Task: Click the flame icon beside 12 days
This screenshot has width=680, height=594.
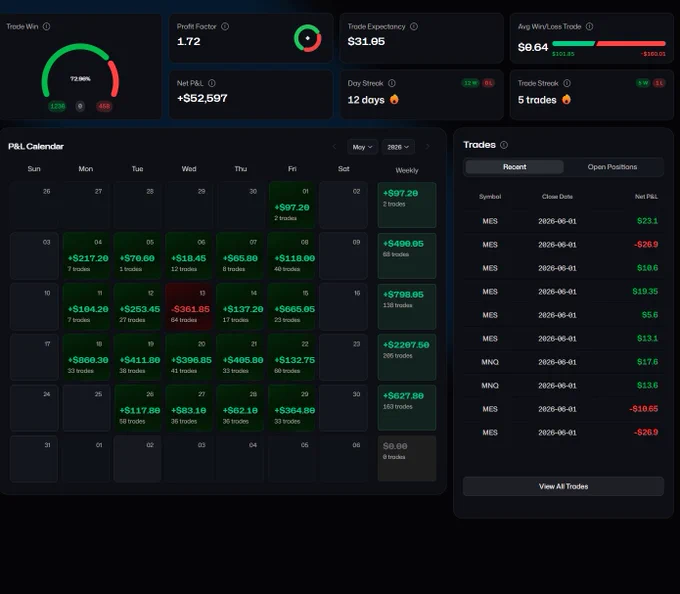Action: tap(394, 99)
